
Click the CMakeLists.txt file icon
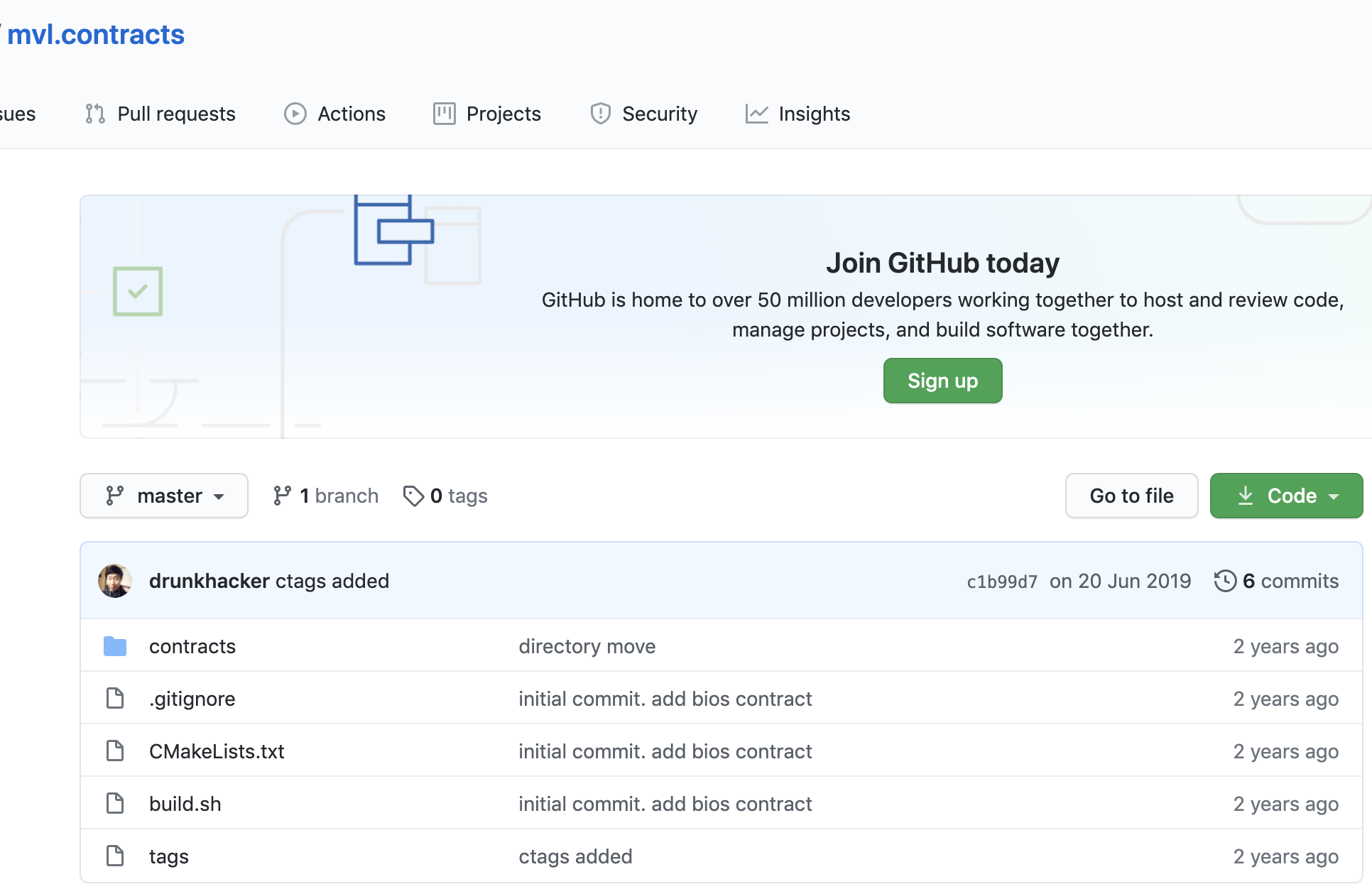pyautogui.click(x=115, y=751)
